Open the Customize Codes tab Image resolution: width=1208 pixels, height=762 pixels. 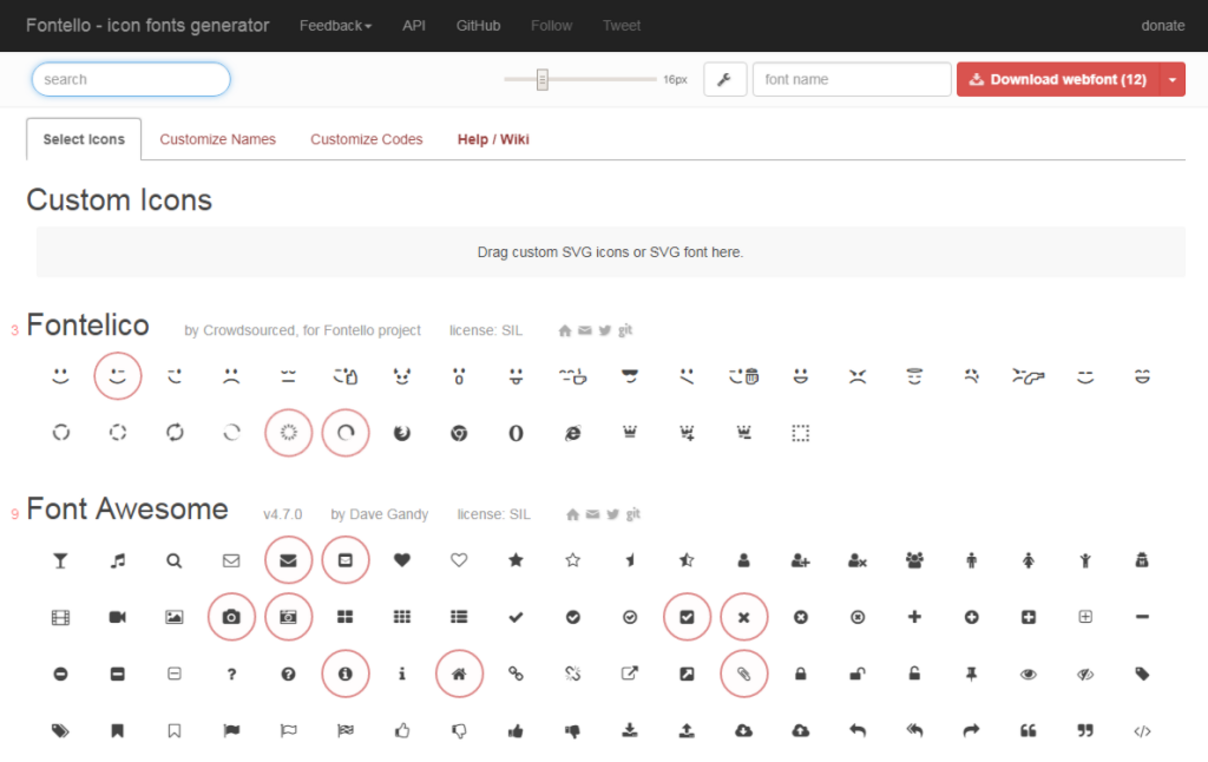(366, 140)
